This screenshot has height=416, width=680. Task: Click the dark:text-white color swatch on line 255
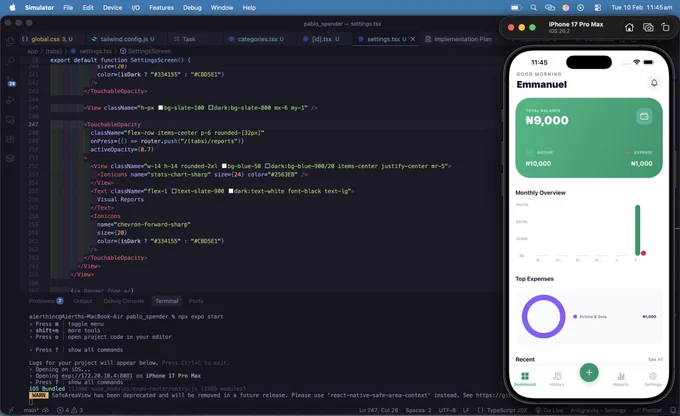point(231,191)
